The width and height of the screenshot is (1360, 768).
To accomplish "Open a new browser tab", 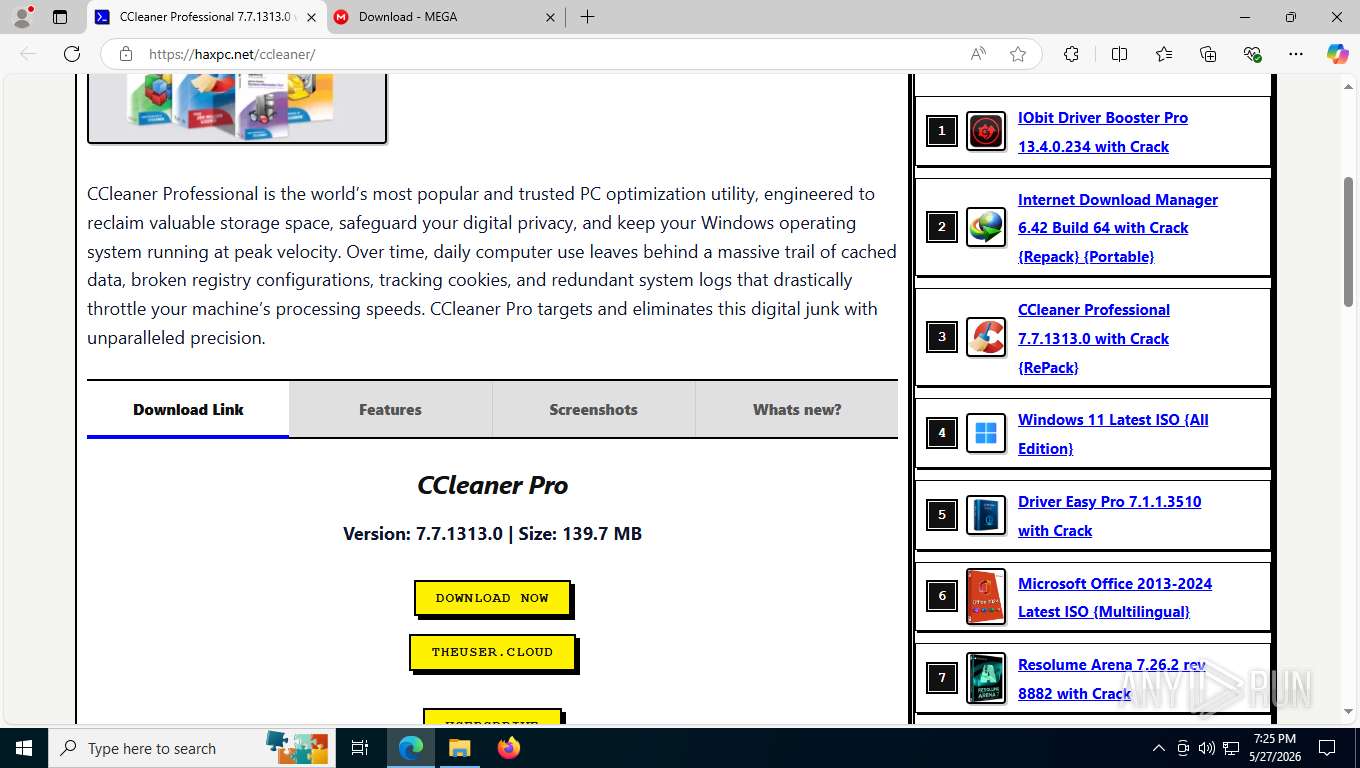I will pyautogui.click(x=587, y=17).
